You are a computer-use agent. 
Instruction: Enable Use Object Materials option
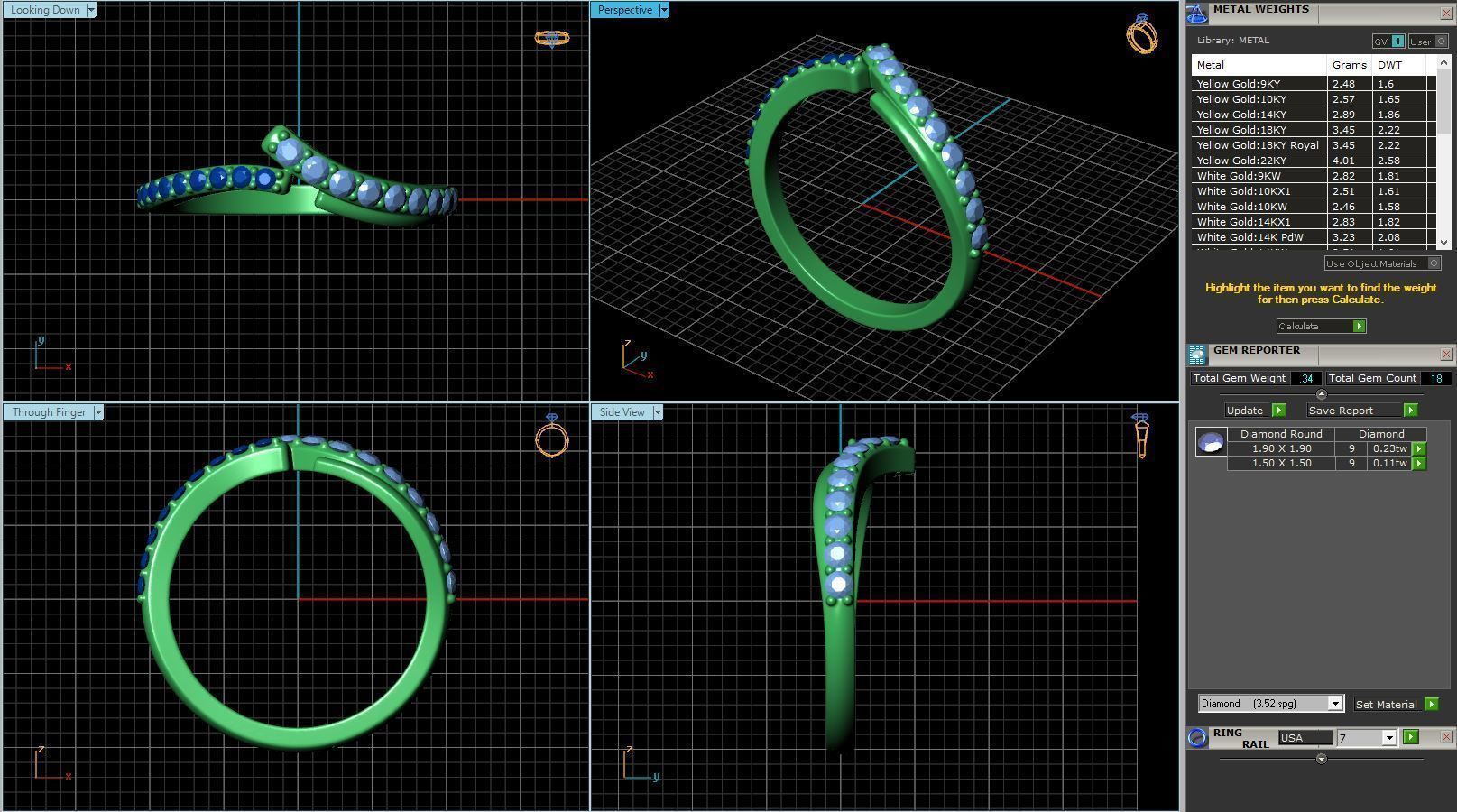1382,263
